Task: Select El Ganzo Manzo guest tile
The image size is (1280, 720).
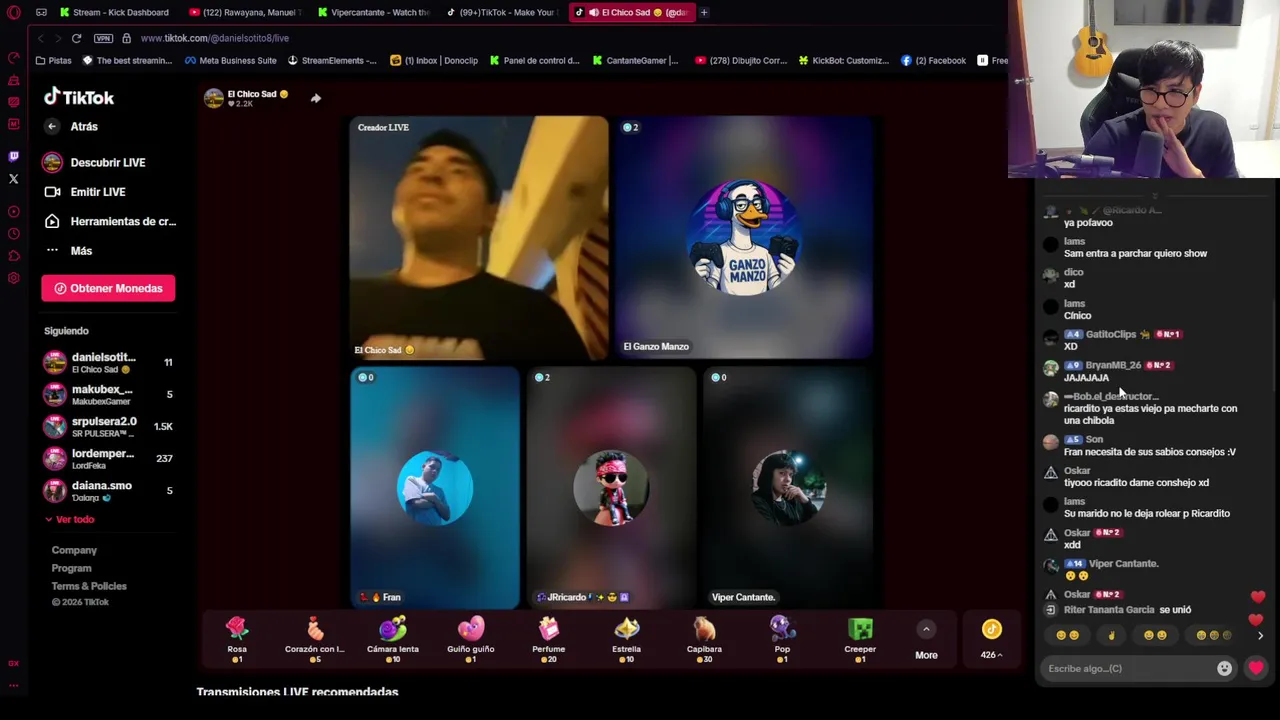Action: (x=745, y=237)
